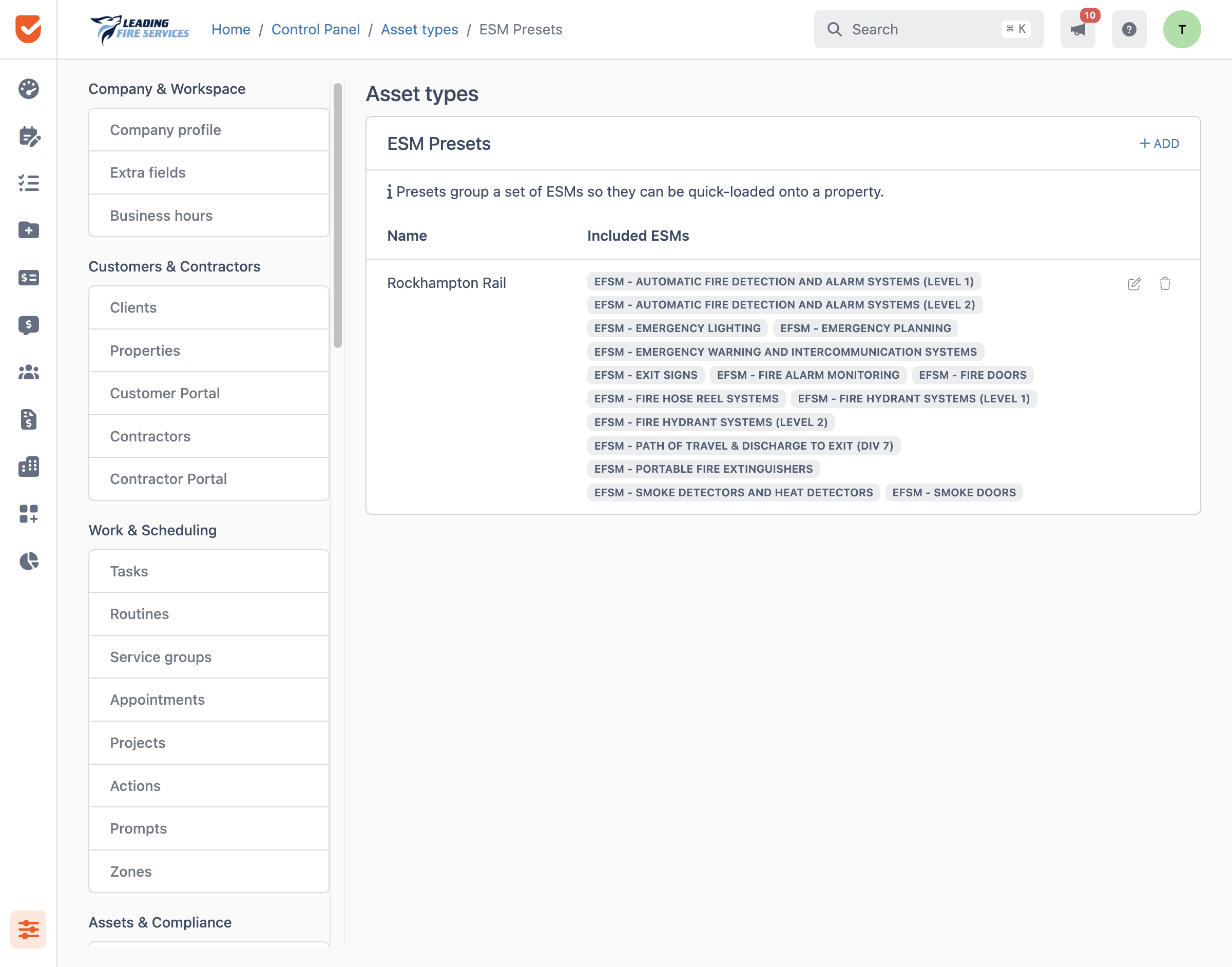This screenshot has height=967, width=1232.
Task: Open the grid plus apps icon in sidebar
Action: click(28, 513)
